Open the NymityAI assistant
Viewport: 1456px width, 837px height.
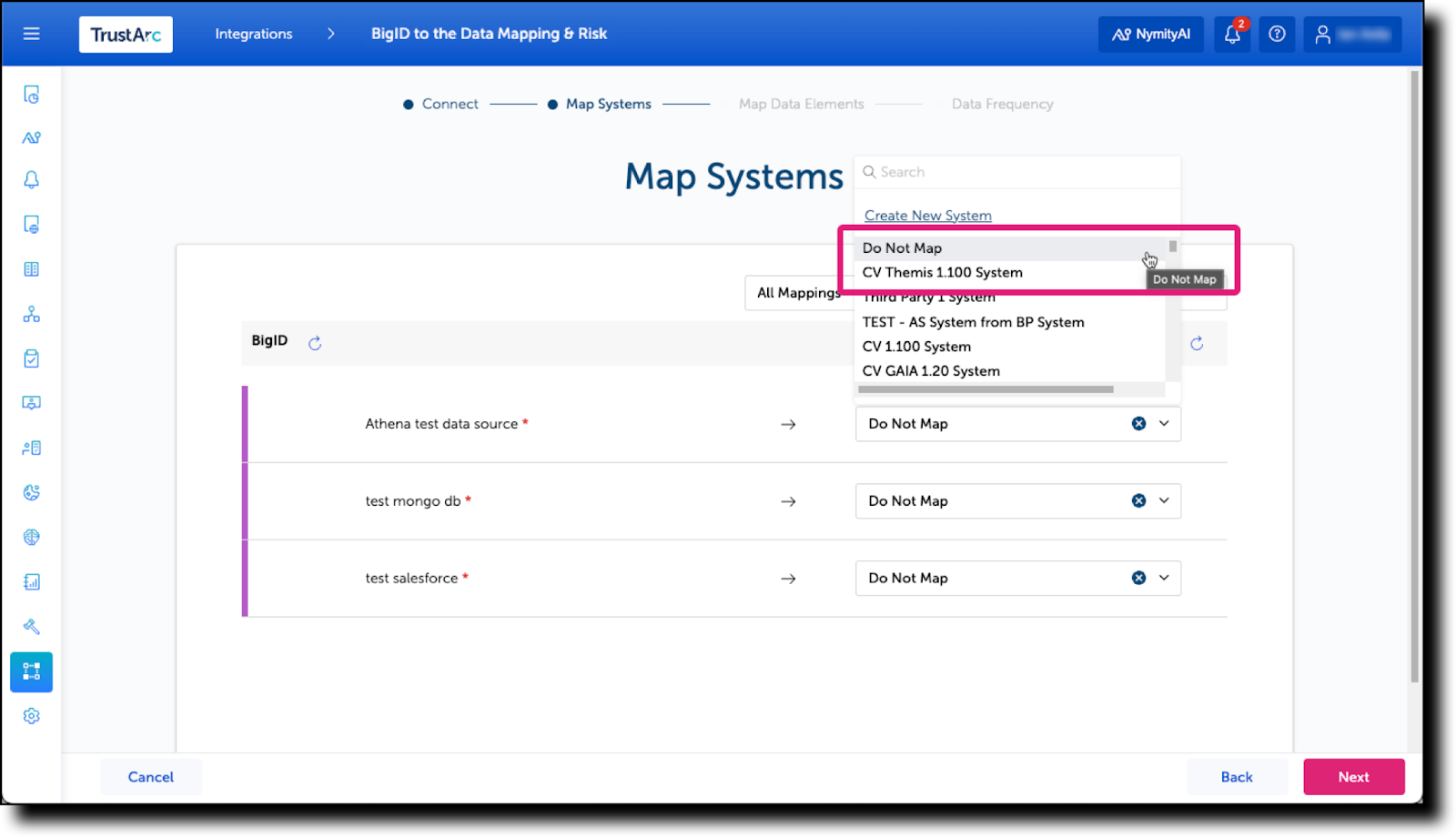tap(1149, 34)
